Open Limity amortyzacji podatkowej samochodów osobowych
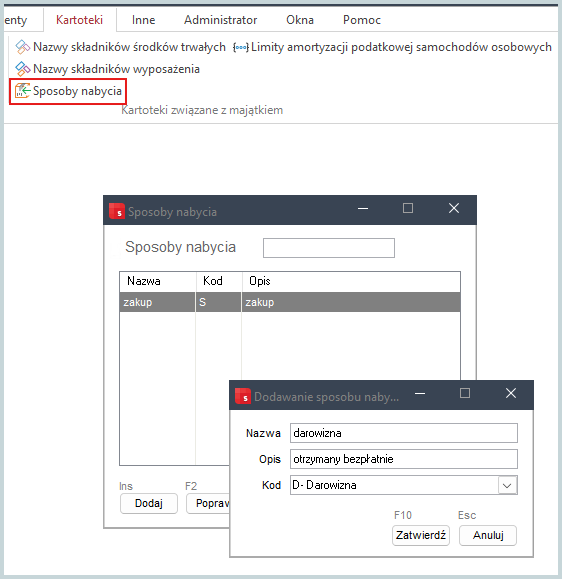562x579 pixels. (x=392, y=47)
